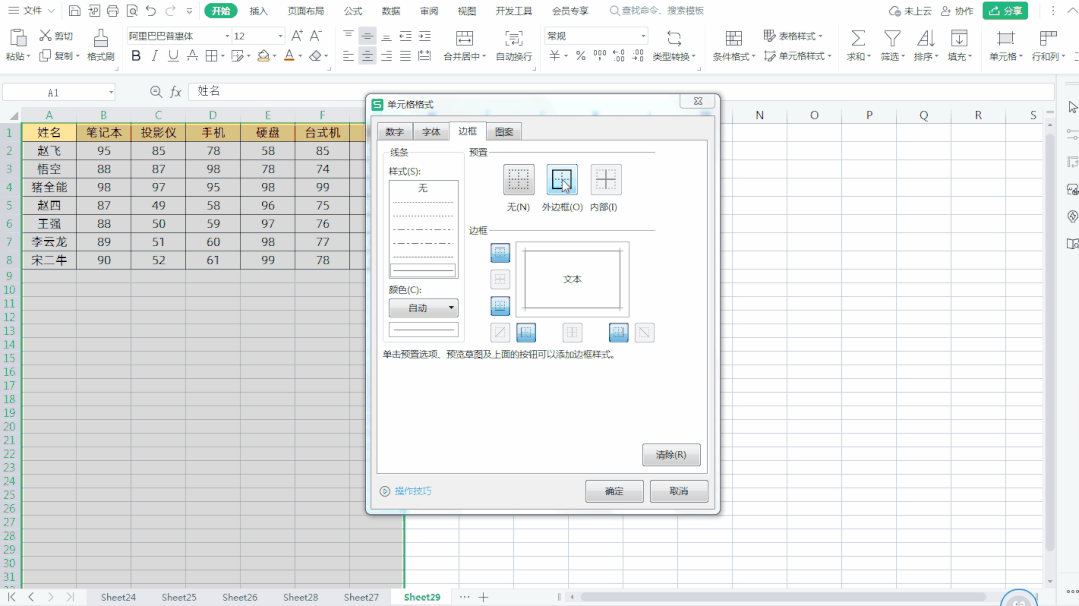Switch to the 数字 tab in the dialog
Viewport: 1079px width, 606px height.
394,132
